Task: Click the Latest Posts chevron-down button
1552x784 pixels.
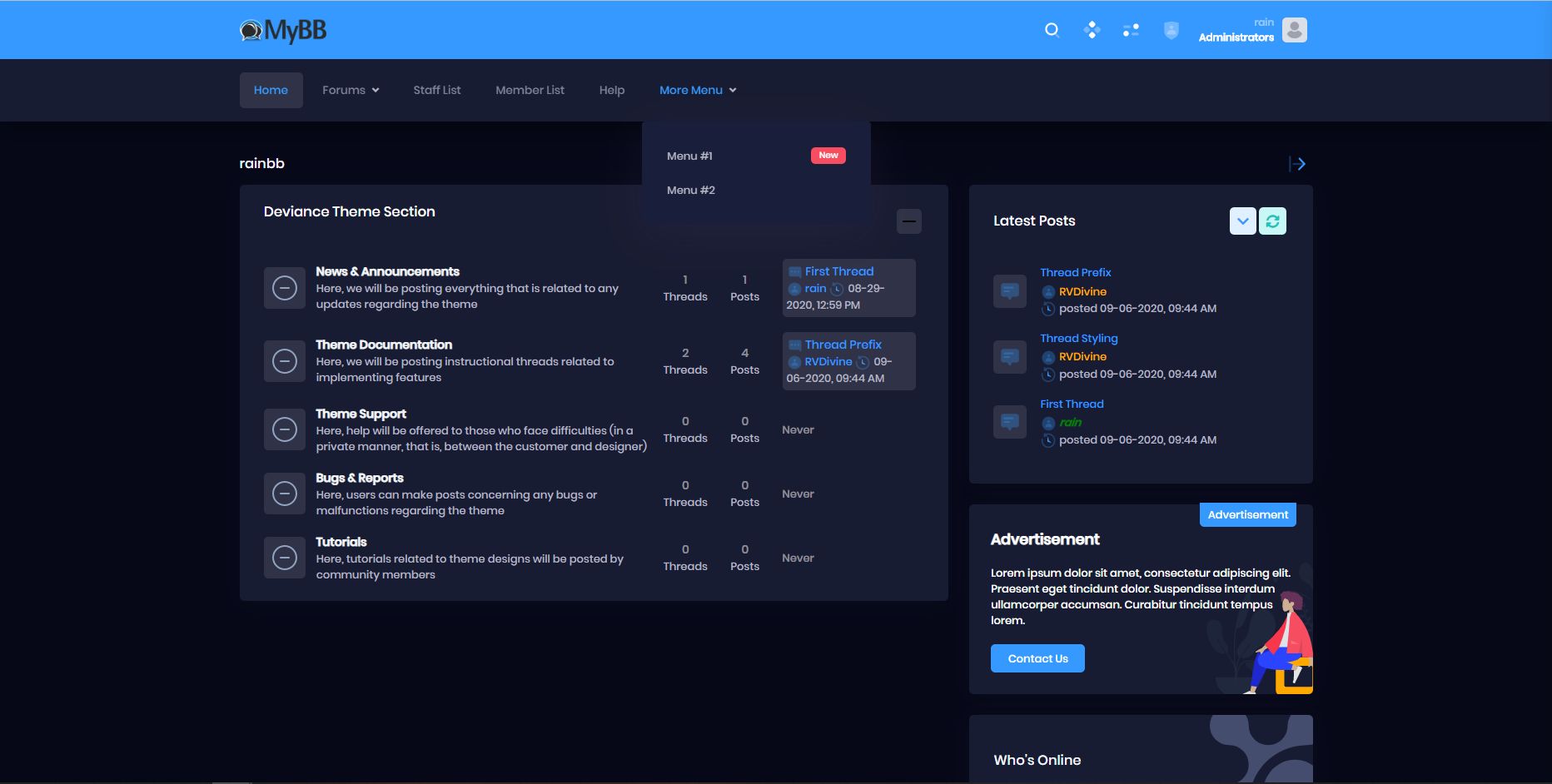Action: tap(1242, 221)
